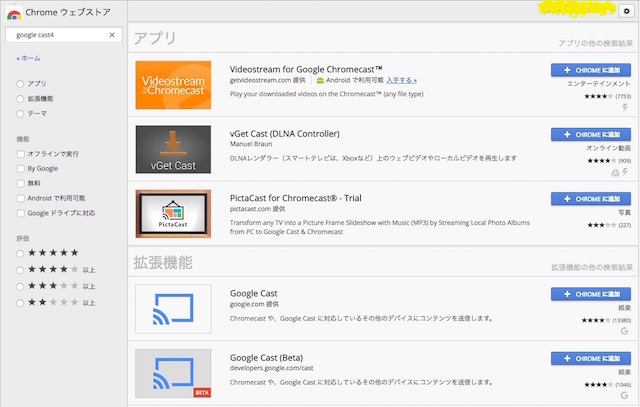Select three stars 以上 rating radio
Viewport: 640px width, 407px height.
20,287
